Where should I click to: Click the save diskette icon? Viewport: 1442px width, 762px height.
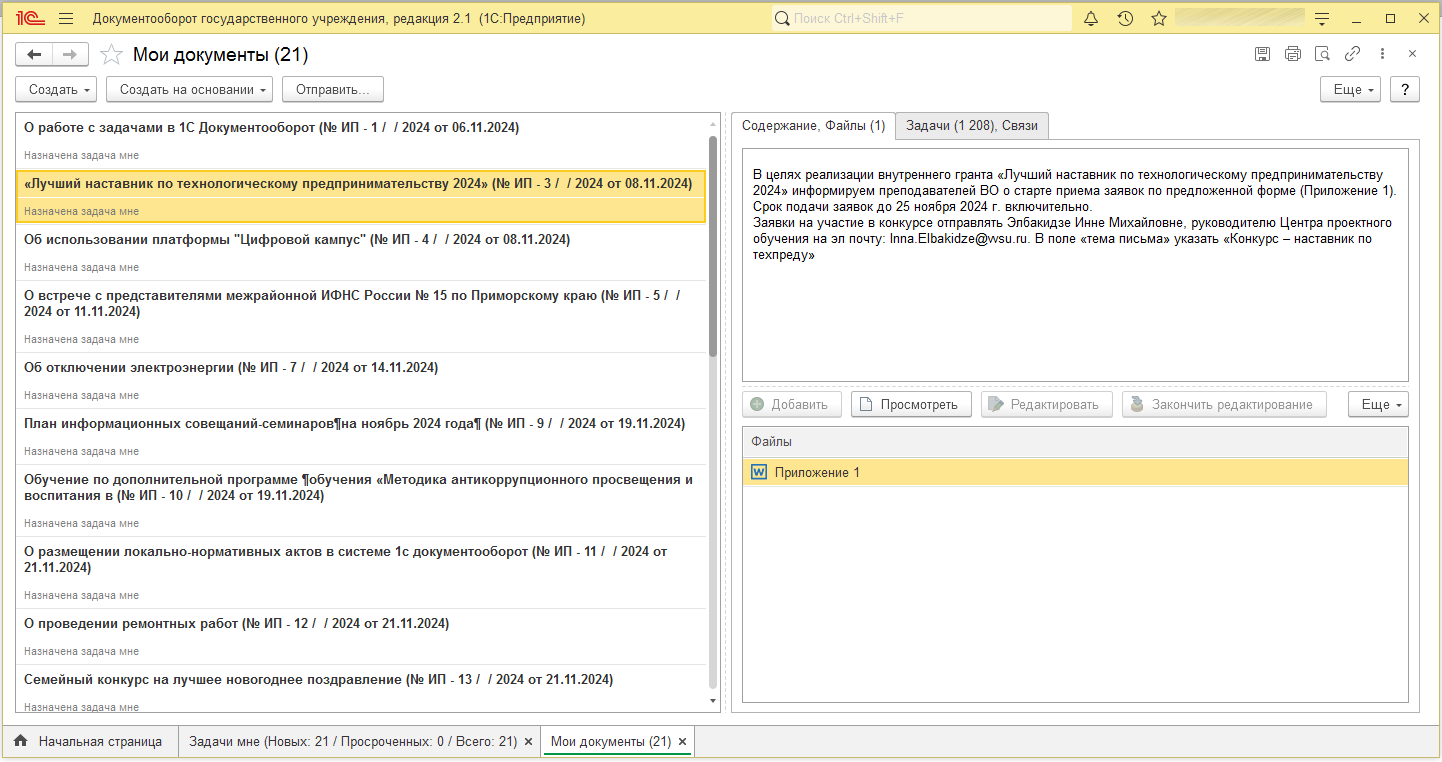click(1263, 54)
